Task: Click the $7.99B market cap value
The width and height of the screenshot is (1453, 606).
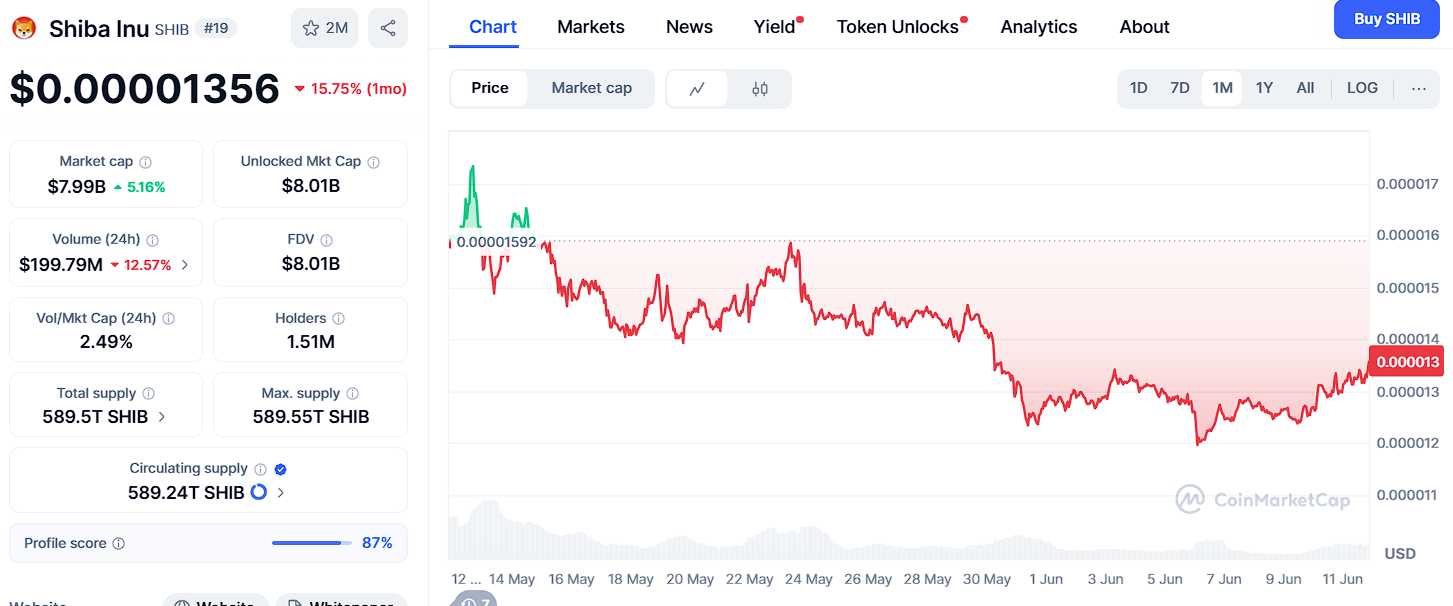Action: (77, 186)
